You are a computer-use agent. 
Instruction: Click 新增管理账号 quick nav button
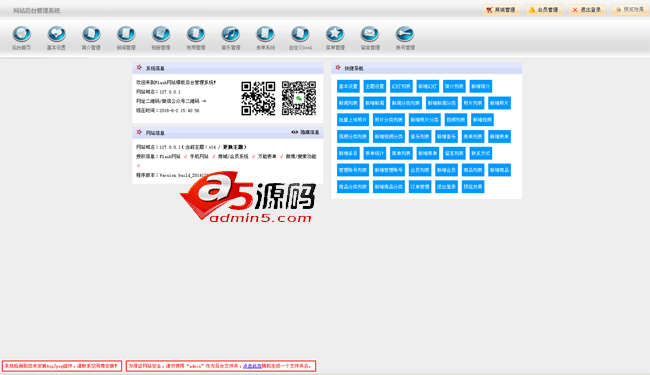coord(389,170)
